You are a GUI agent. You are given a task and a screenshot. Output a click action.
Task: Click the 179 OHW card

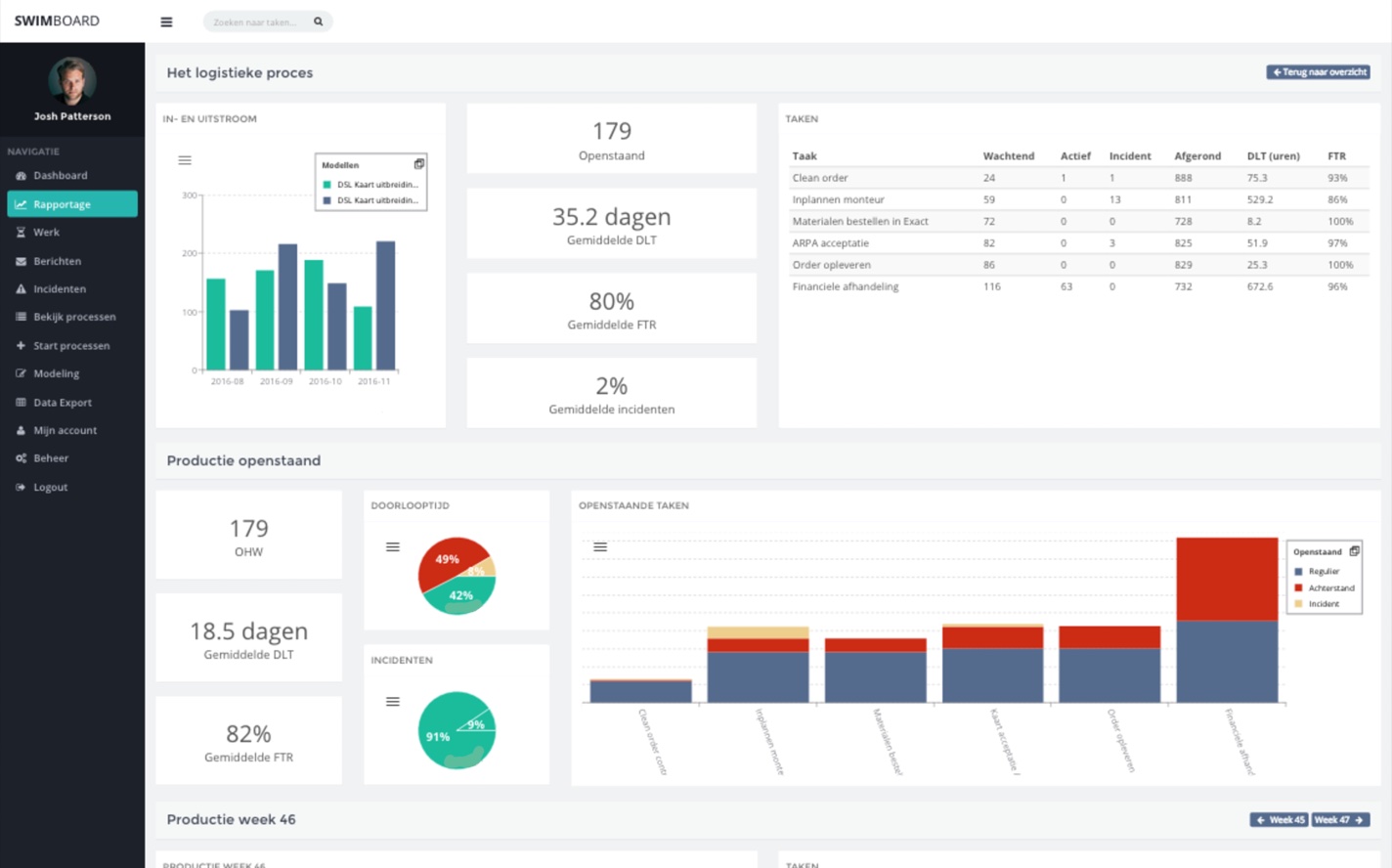[x=248, y=535]
